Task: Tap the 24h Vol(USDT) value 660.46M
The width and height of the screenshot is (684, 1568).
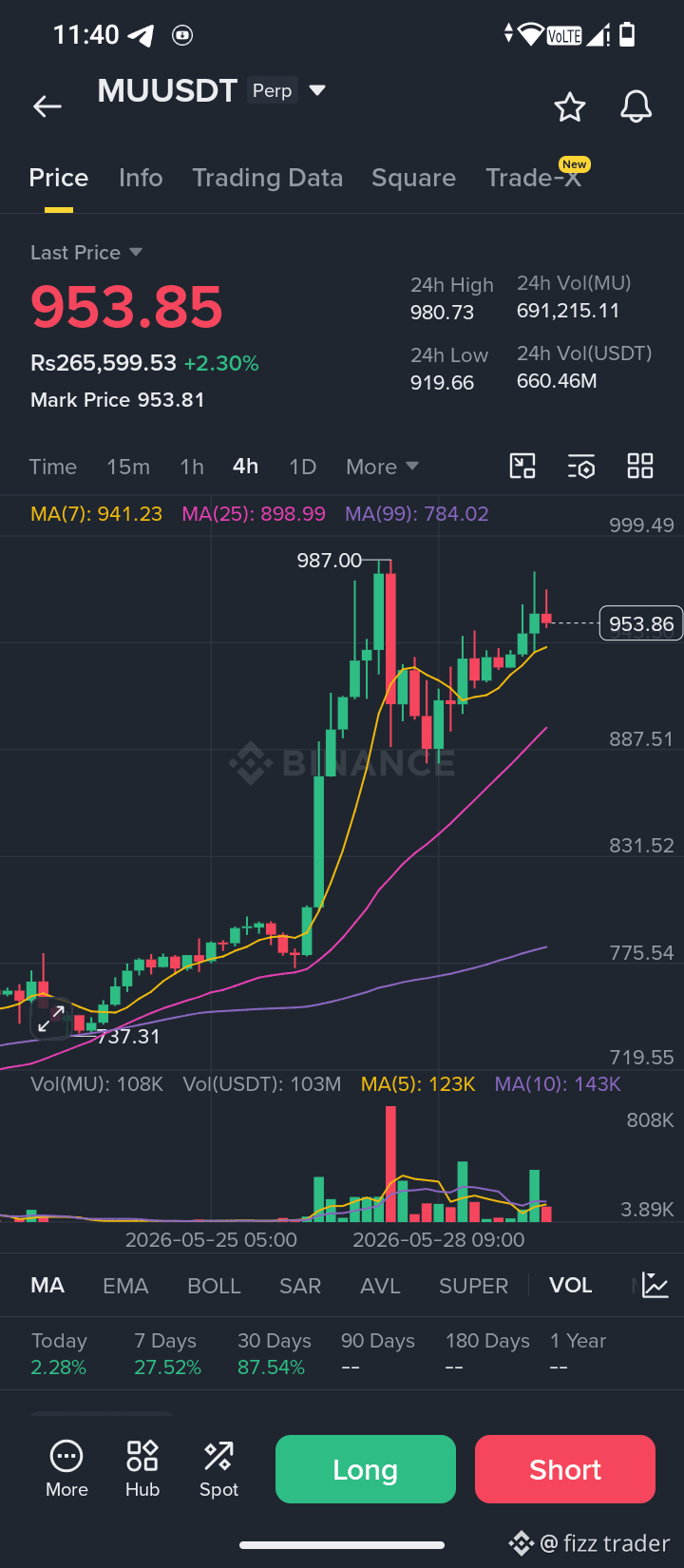Action: (x=557, y=381)
